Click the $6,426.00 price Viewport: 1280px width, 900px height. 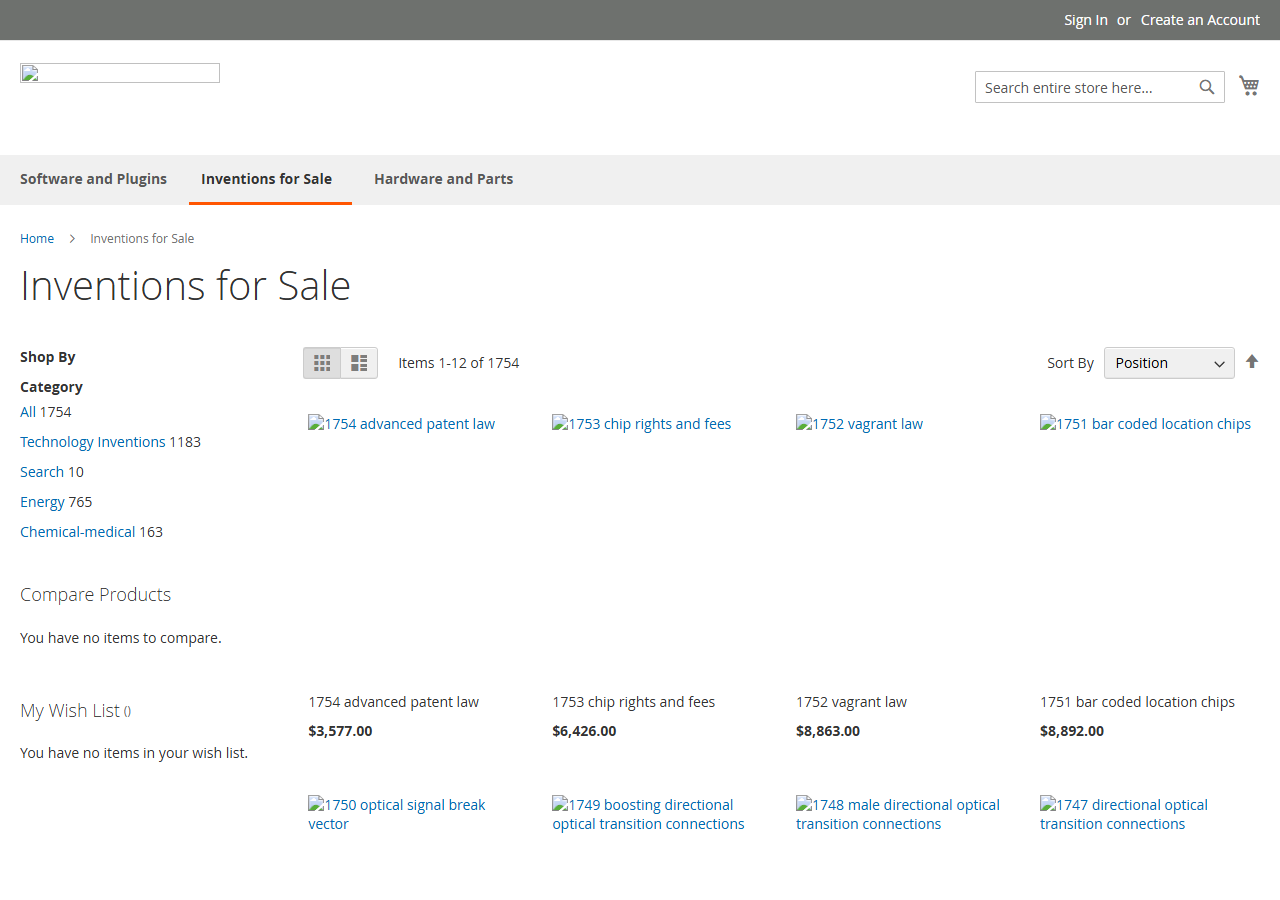(x=584, y=731)
